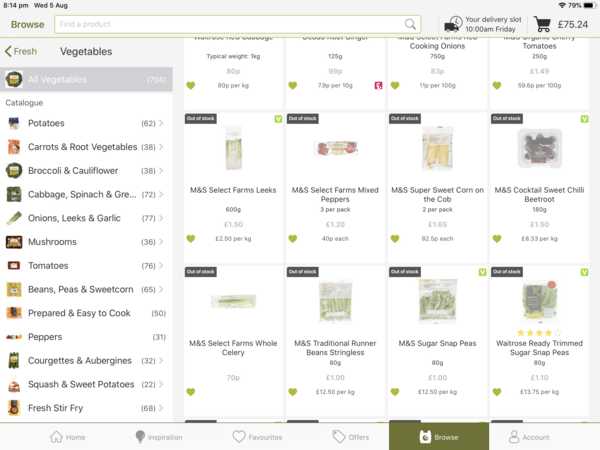Click the Browse heading in top bar
This screenshot has width=600, height=450.
point(28,24)
